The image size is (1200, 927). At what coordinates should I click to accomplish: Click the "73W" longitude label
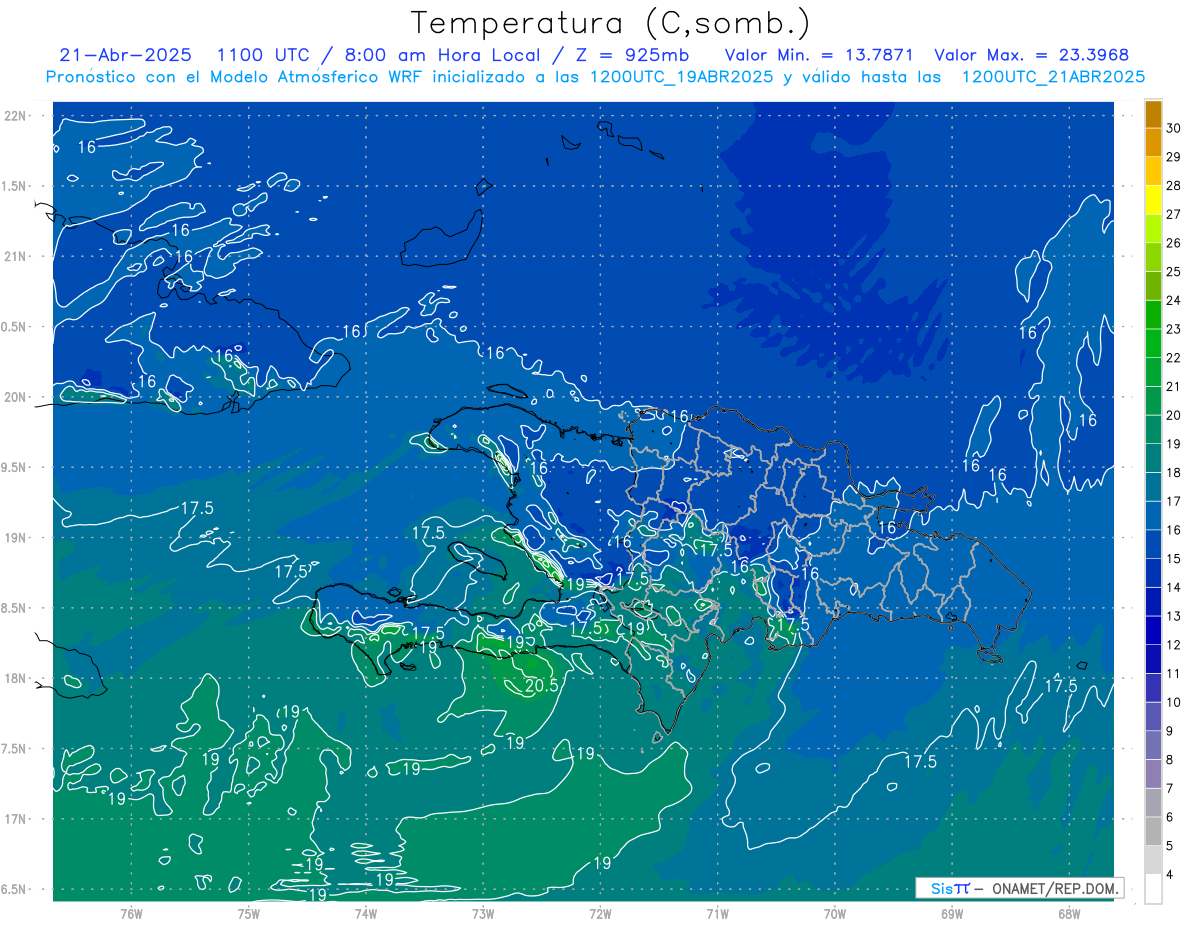click(483, 913)
